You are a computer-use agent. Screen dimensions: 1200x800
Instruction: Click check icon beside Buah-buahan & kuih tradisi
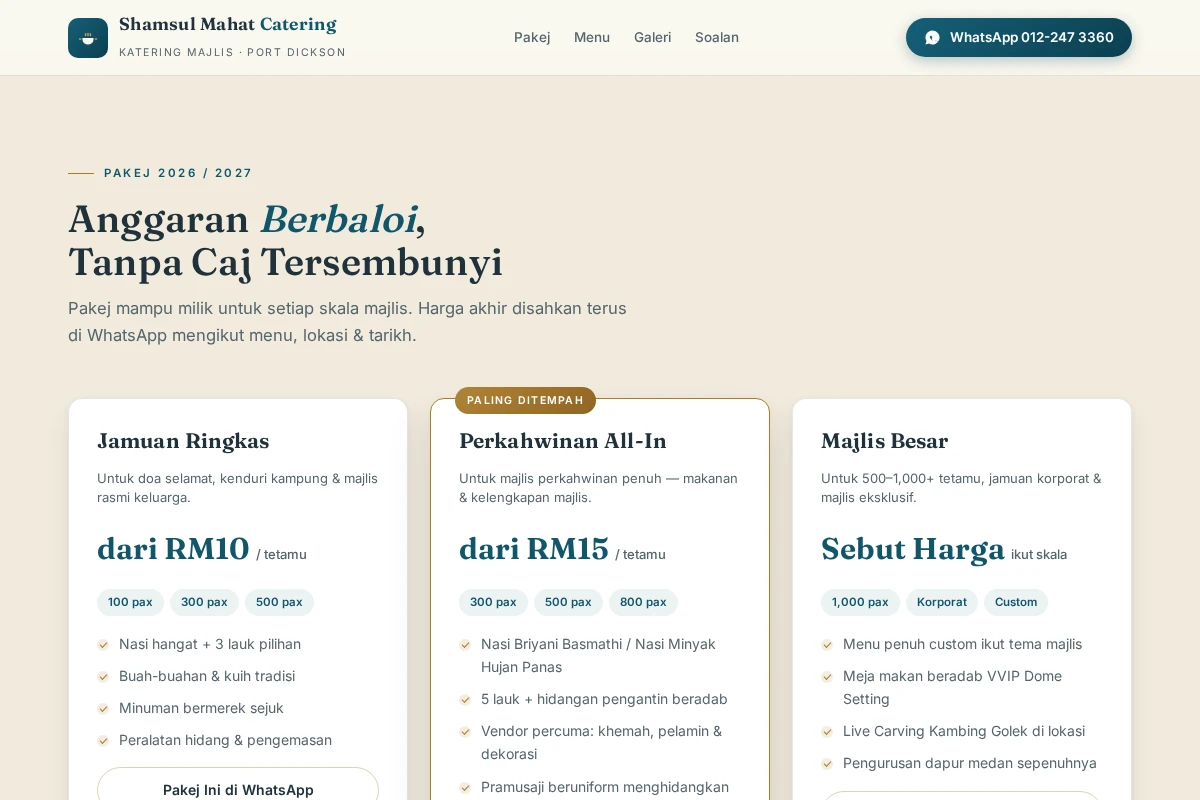[103, 677]
